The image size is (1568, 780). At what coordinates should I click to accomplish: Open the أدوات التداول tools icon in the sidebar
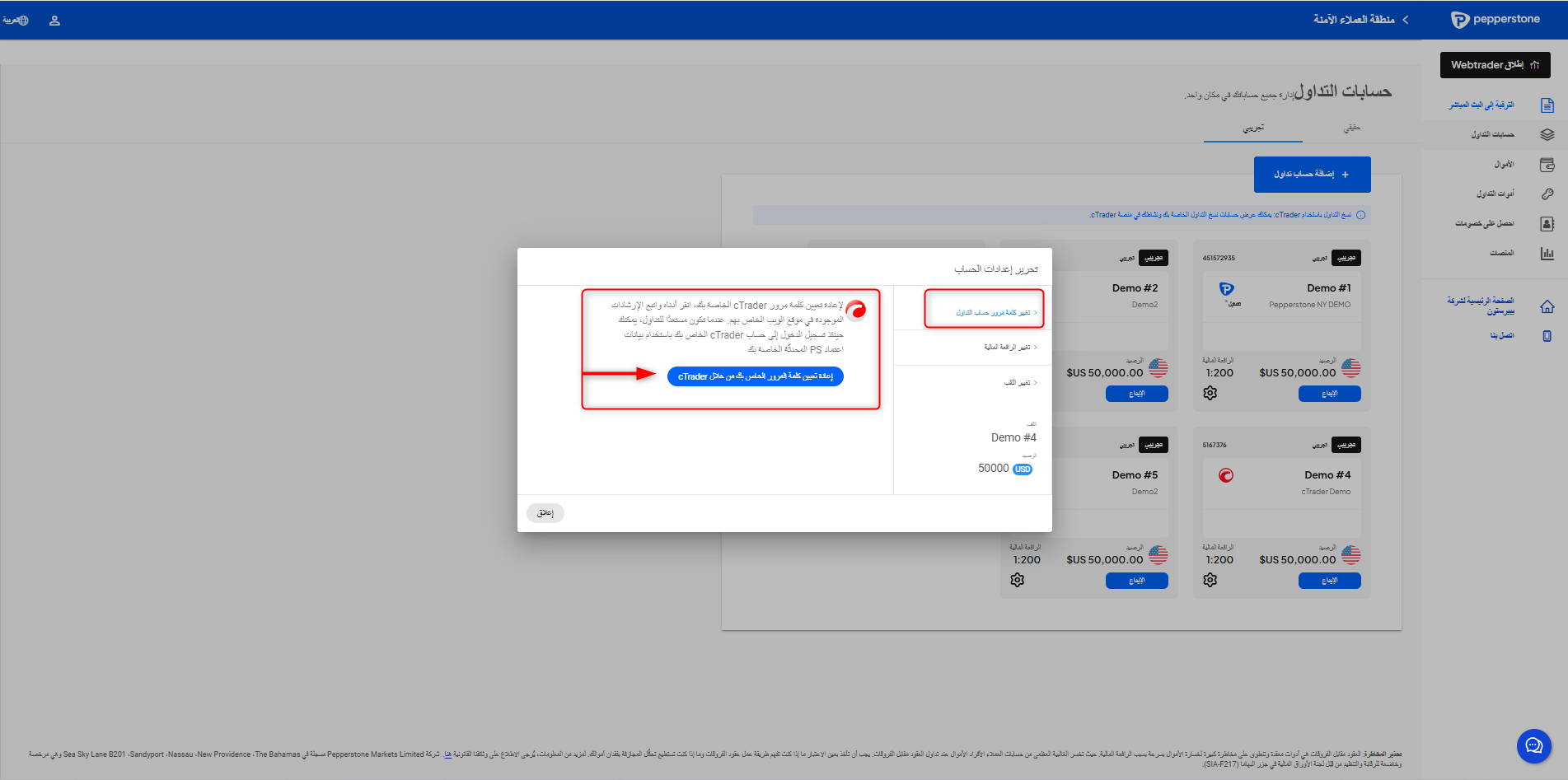[1547, 194]
